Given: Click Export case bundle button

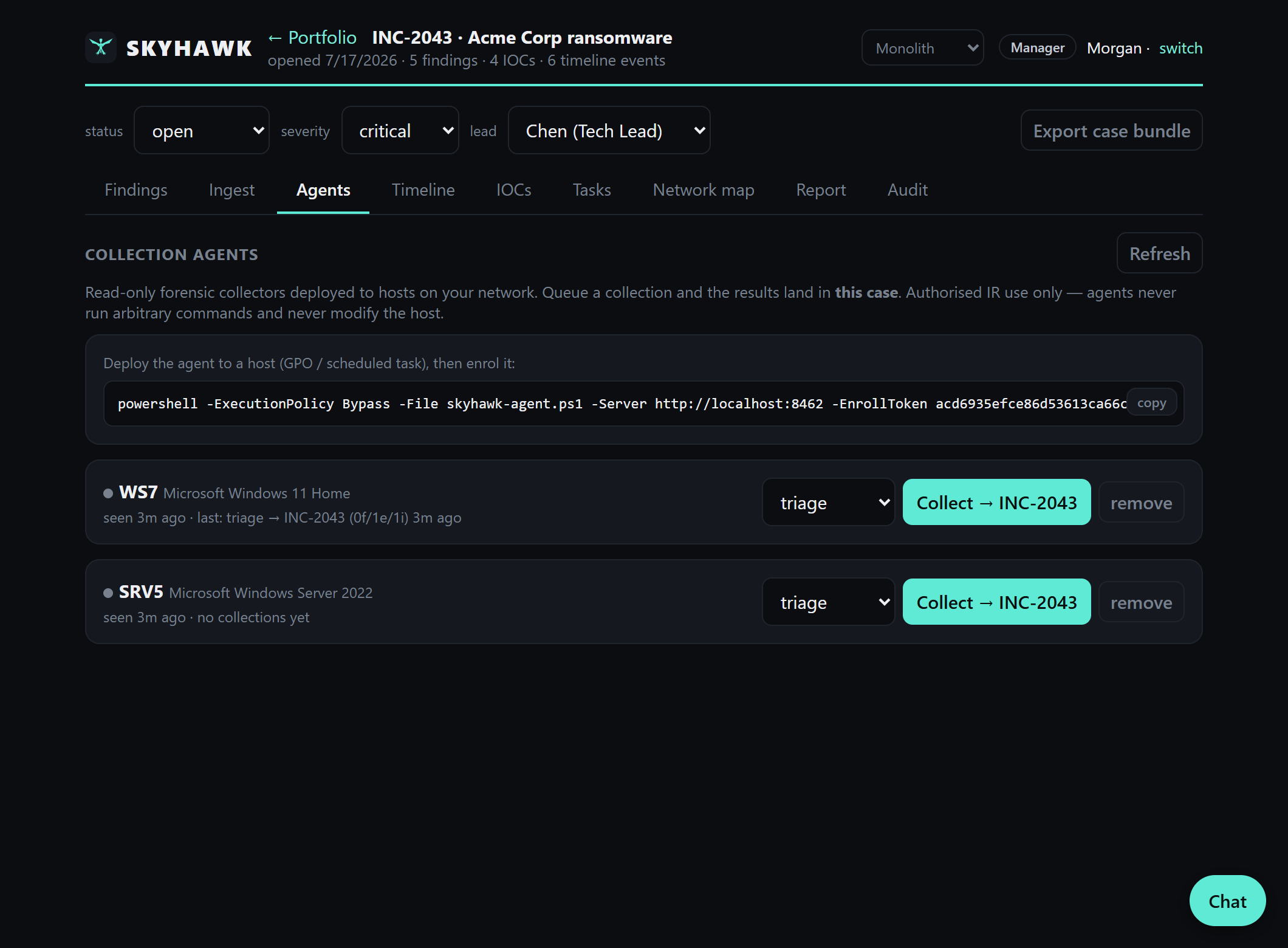Looking at the screenshot, I should coord(1111,131).
